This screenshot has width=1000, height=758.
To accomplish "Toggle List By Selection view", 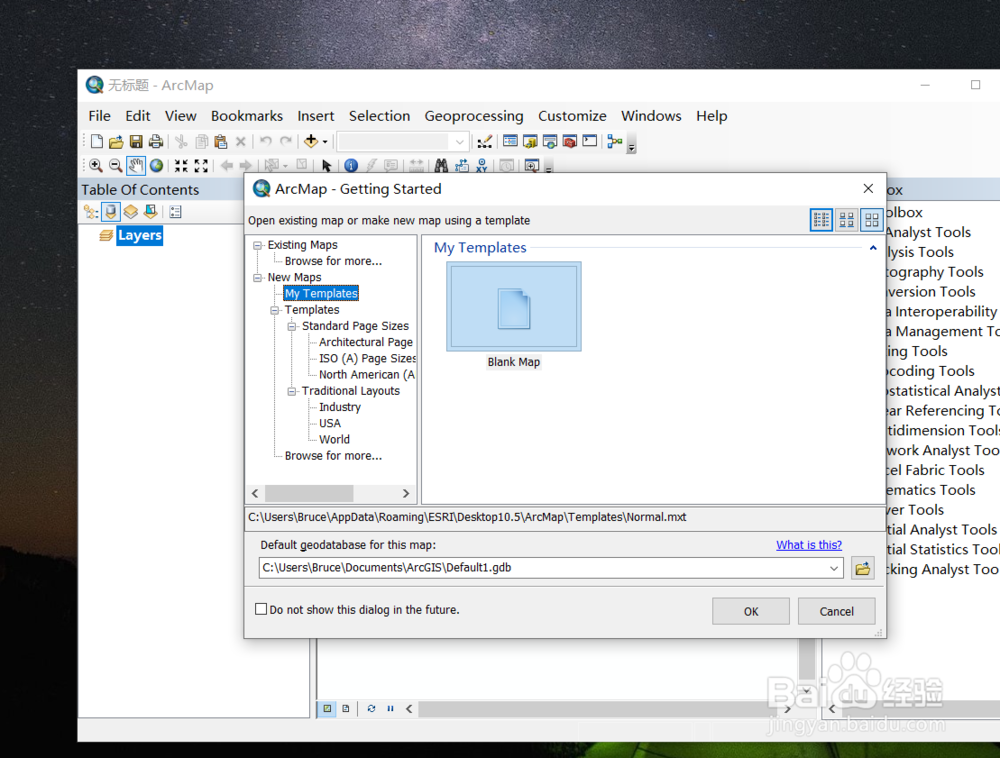I will [151, 212].
